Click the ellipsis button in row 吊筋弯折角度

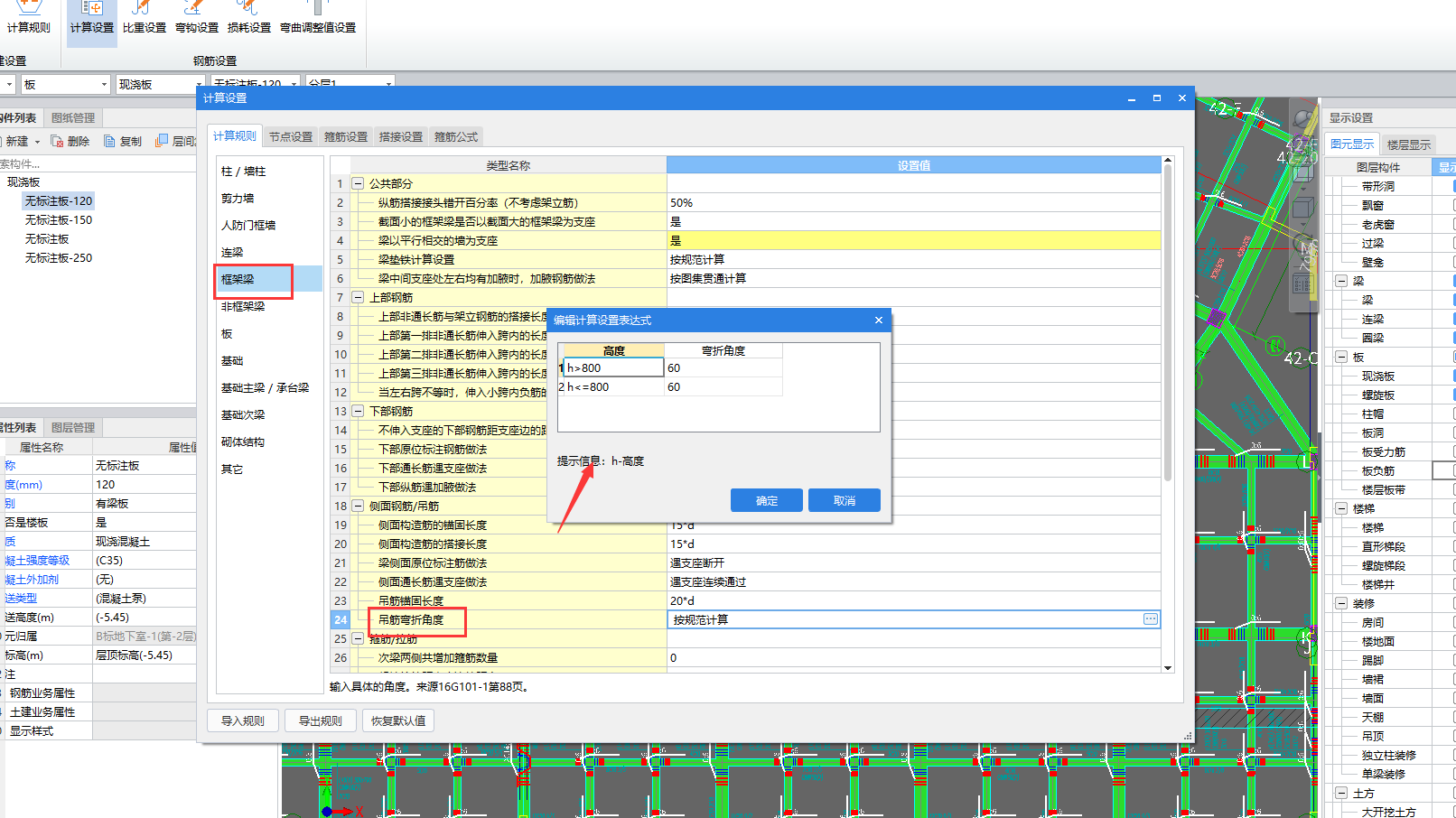click(x=1150, y=619)
